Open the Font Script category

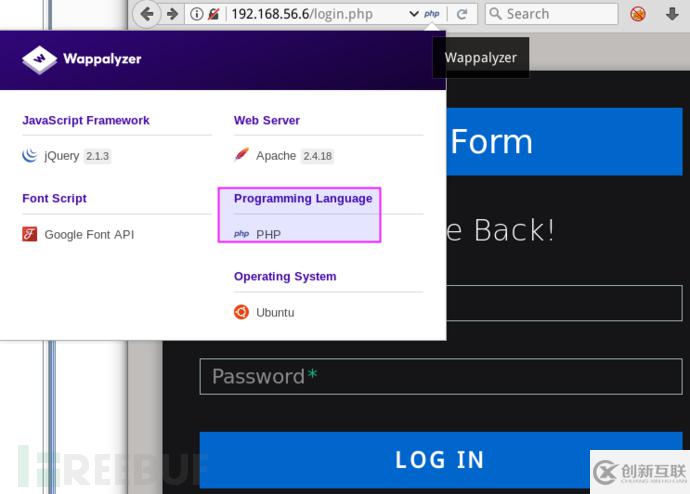pos(54,198)
